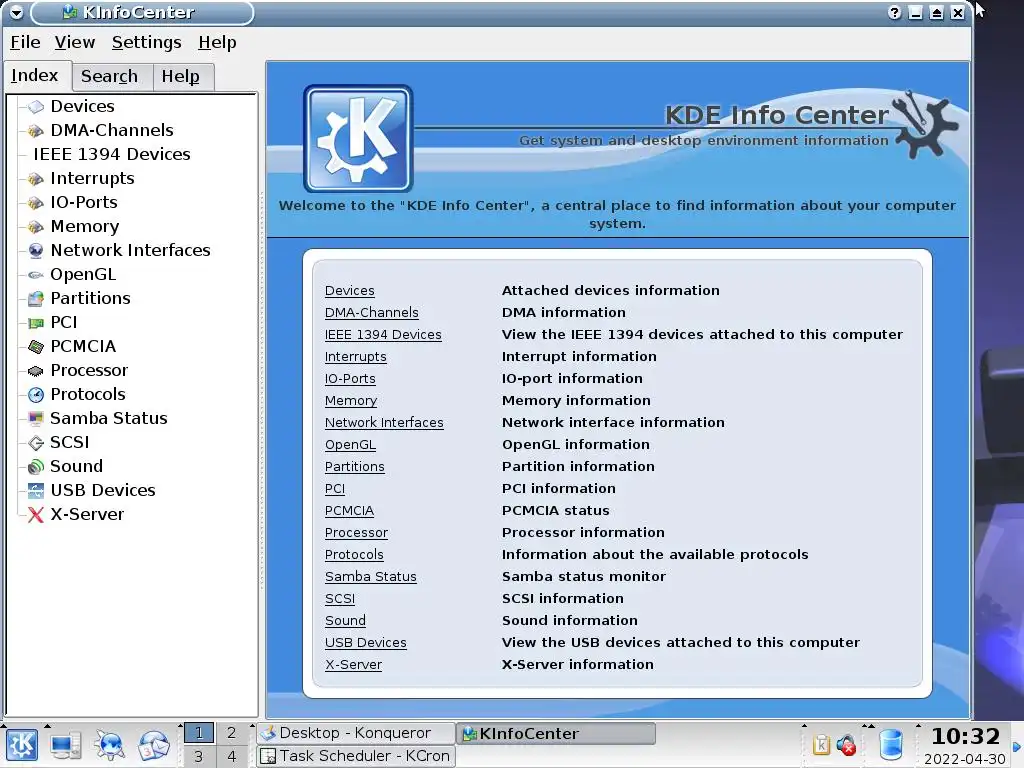Follow the PCMCIA link in the main panel
1024x768 pixels.
coord(349,511)
